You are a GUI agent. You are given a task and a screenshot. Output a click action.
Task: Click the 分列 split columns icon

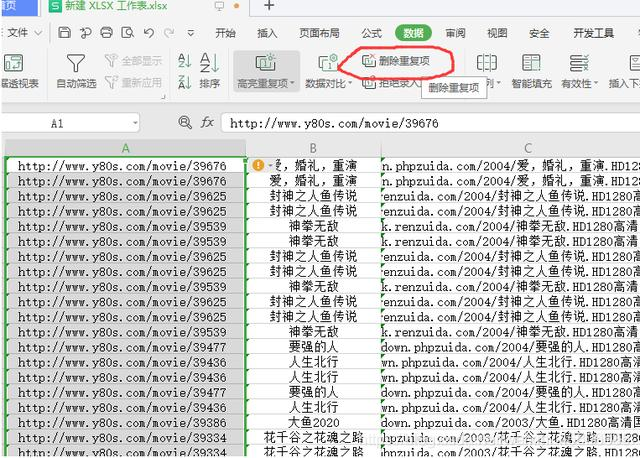(487, 63)
